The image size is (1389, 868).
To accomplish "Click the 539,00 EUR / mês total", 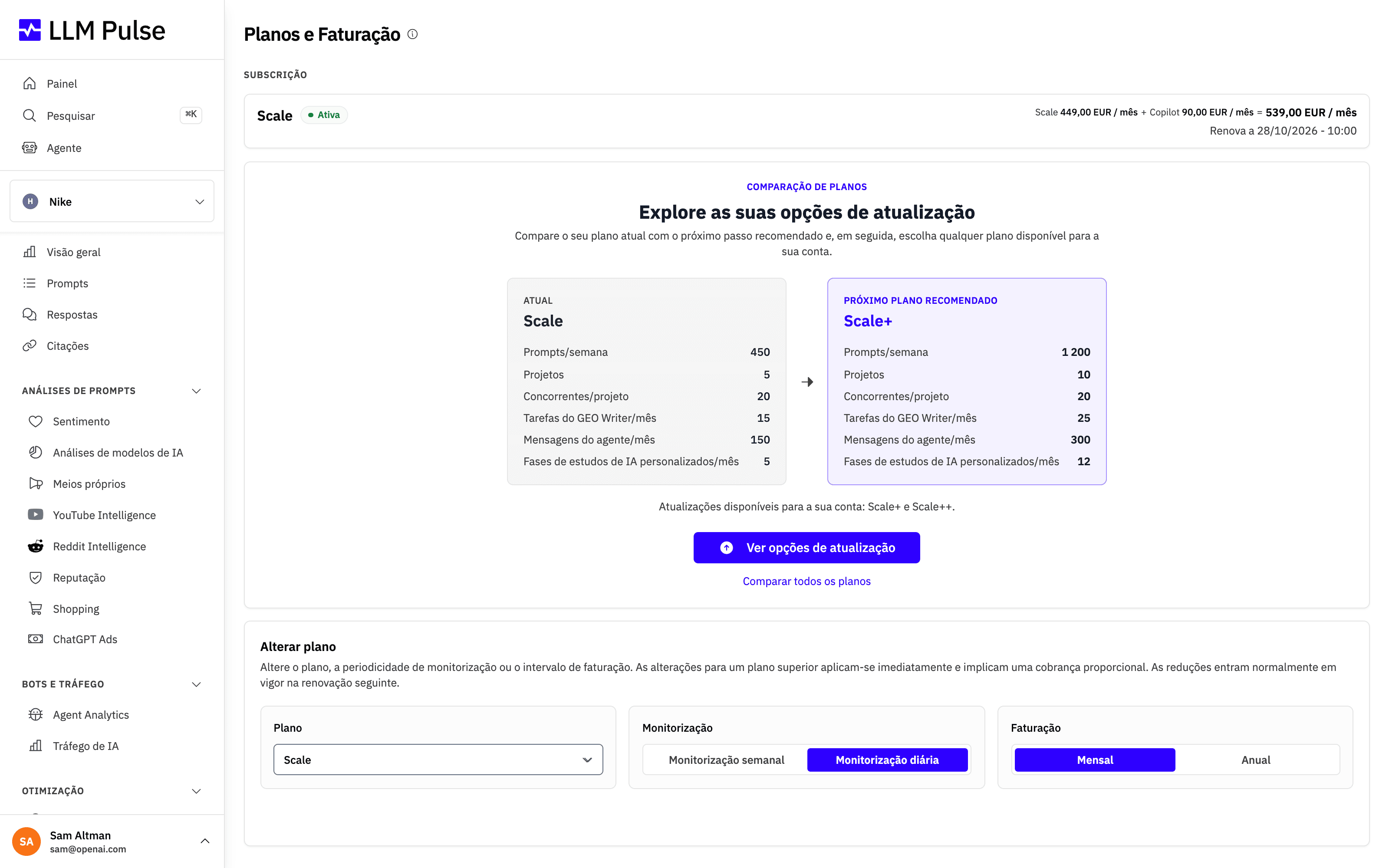I will 1311,112.
